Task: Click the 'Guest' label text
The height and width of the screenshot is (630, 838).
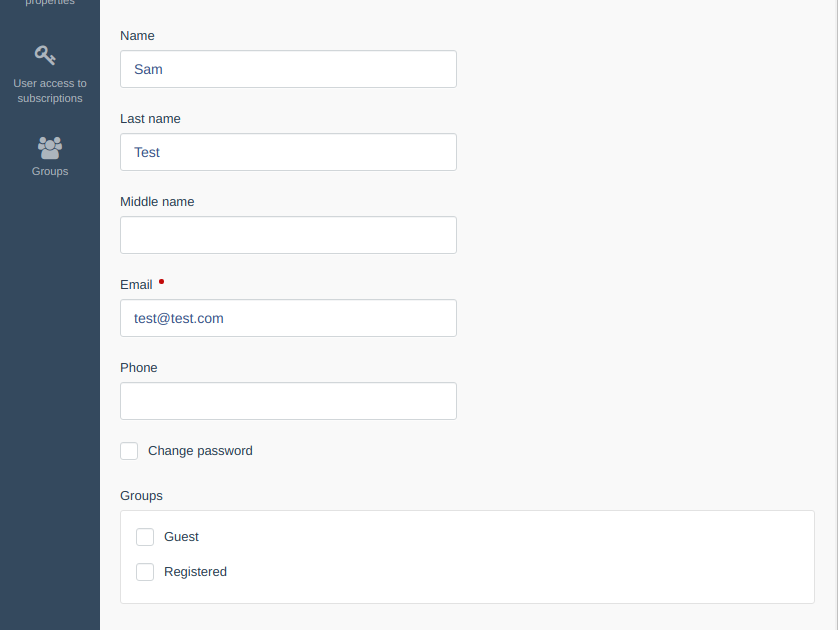Action: (181, 537)
